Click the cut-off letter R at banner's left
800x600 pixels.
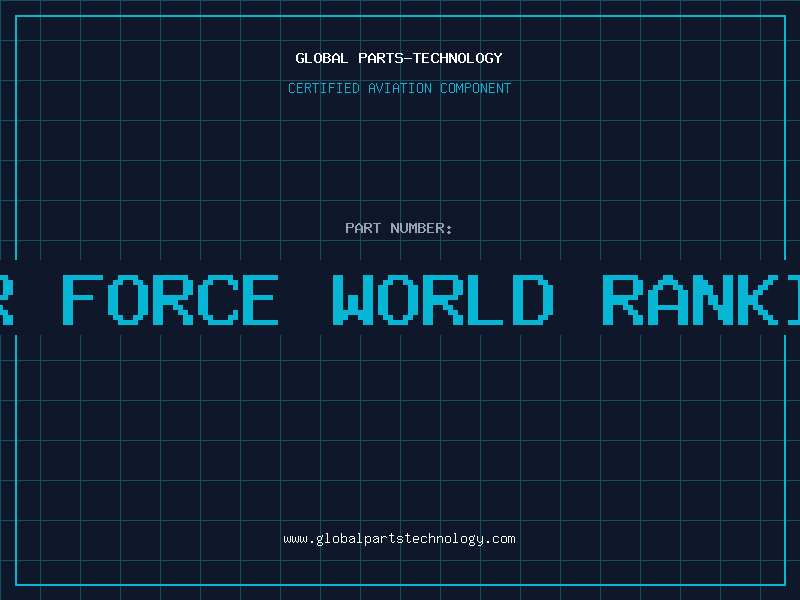coord(5,299)
